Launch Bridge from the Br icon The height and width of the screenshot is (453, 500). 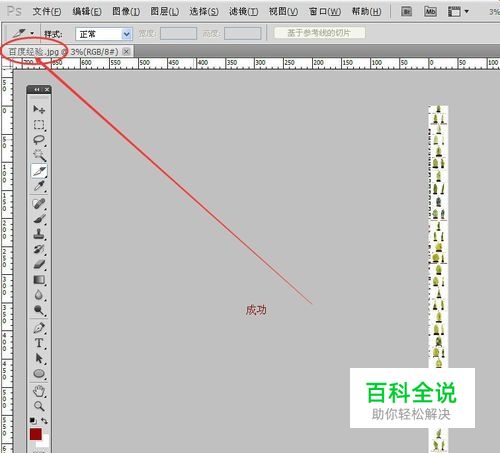(x=406, y=12)
